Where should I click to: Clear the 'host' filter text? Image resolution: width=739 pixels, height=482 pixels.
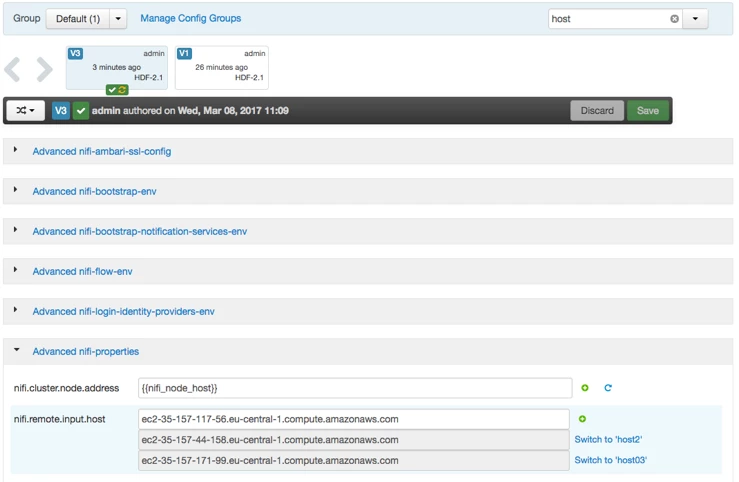pyautogui.click(x=674, y=19)
